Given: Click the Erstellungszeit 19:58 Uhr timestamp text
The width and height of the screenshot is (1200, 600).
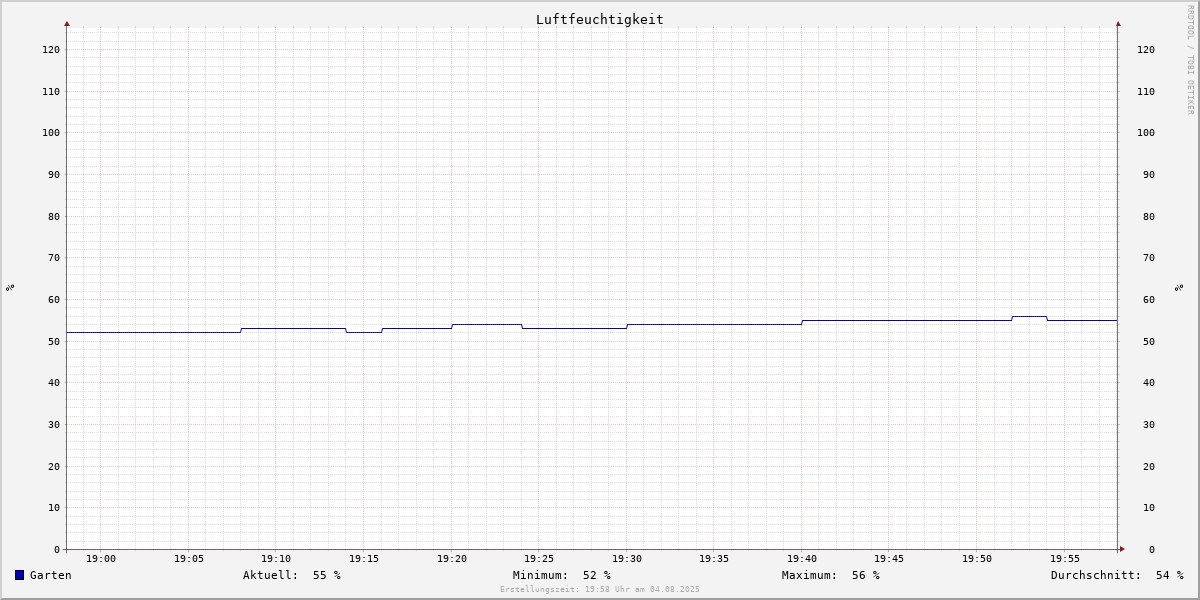Looking at the screenshot, I should tap(600, 589).
